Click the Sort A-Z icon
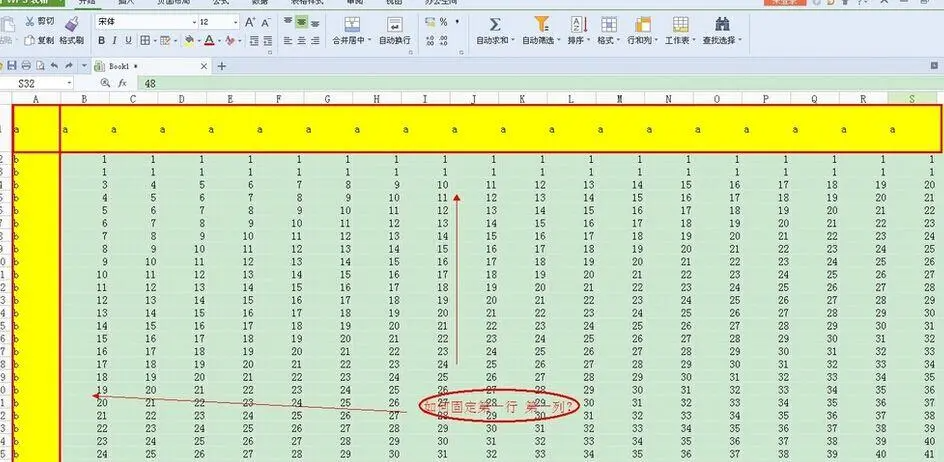 579,24
